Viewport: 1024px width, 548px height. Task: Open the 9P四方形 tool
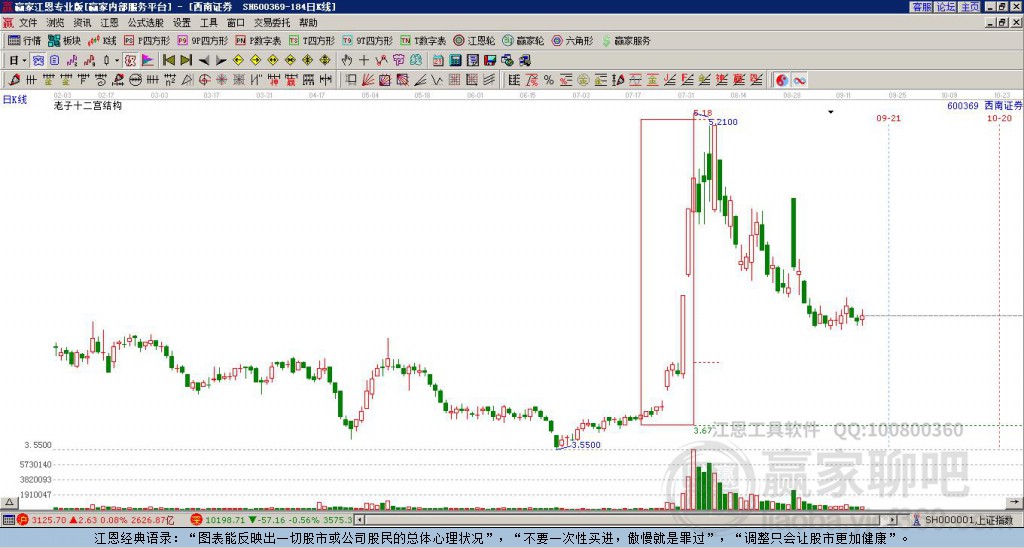pos(203,40)
